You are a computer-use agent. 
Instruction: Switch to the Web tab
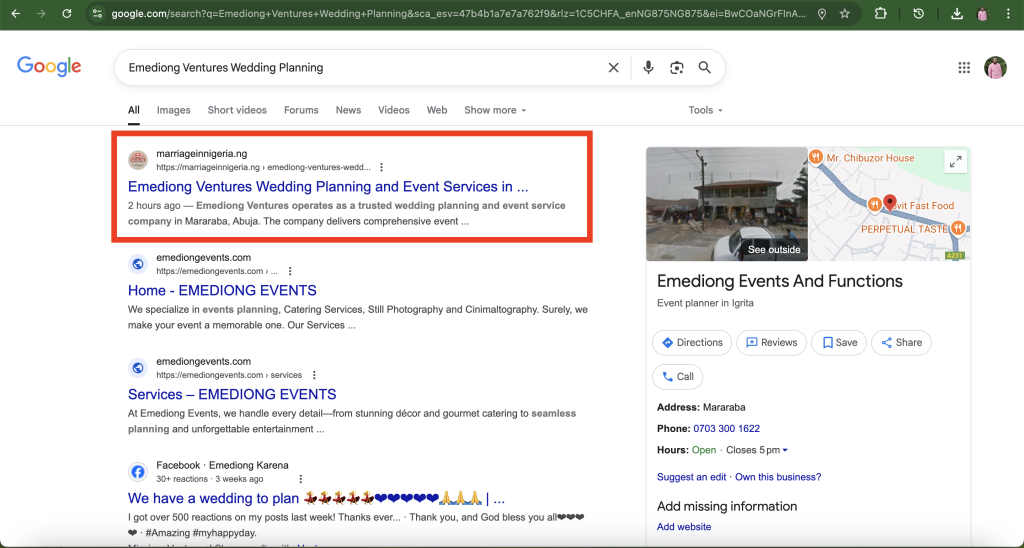(437, 110)
